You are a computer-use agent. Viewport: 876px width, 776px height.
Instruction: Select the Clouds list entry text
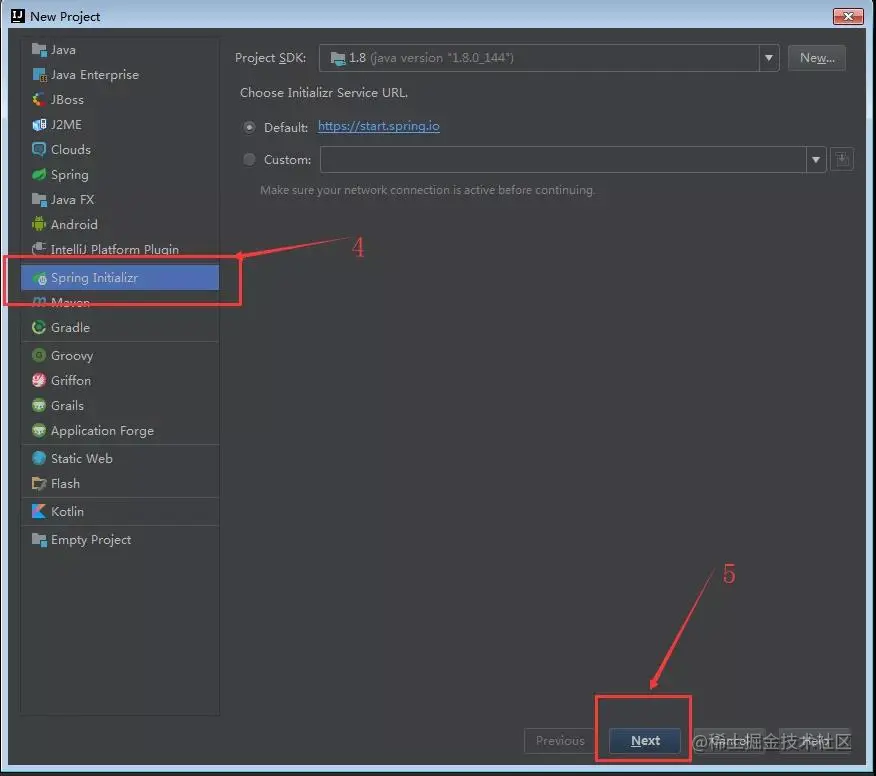coord(71,149)
